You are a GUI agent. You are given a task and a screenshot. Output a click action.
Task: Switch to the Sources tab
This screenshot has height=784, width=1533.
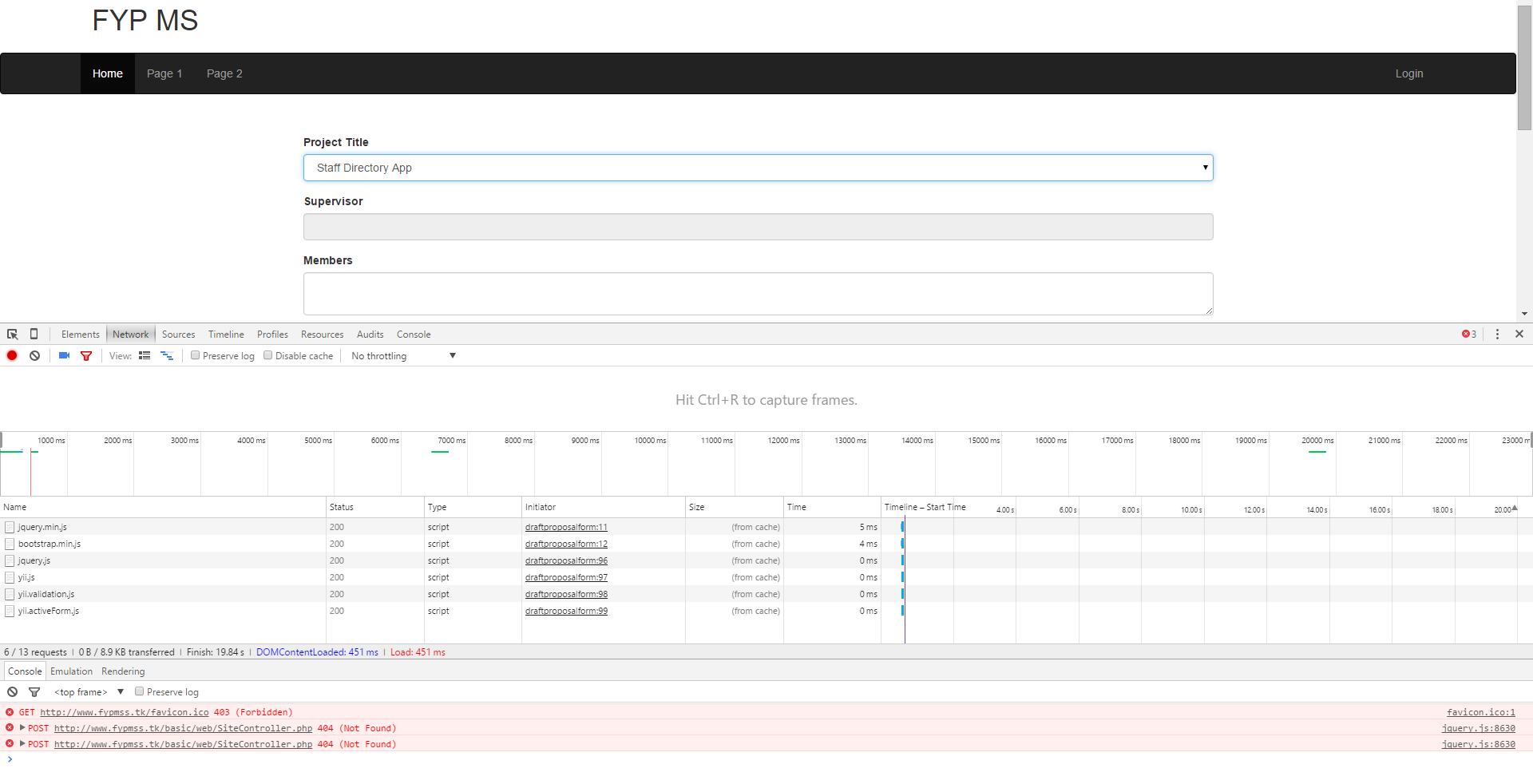(178, 334)
